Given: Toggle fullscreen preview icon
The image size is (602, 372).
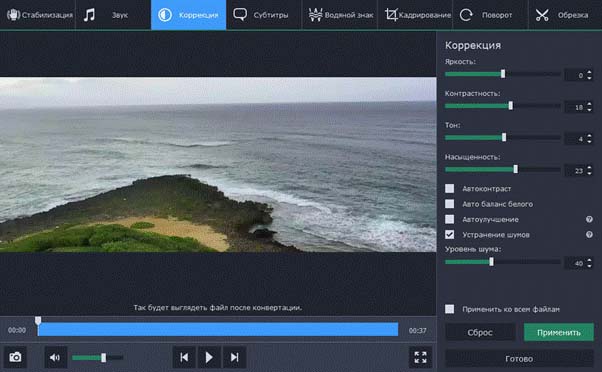Looking at the screenshot, I should [x=420, y=357].
